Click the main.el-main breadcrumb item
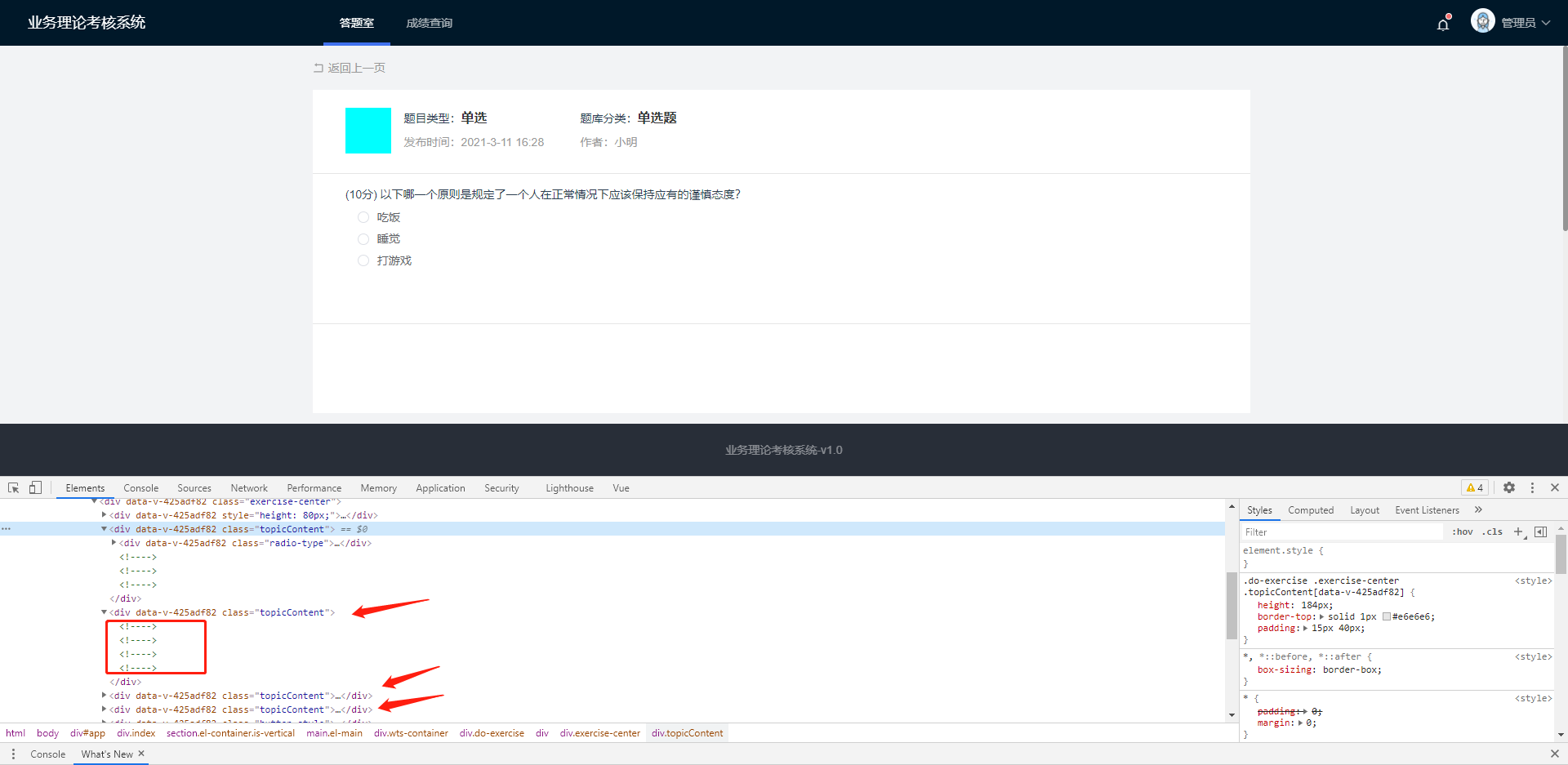 point(335,733)
